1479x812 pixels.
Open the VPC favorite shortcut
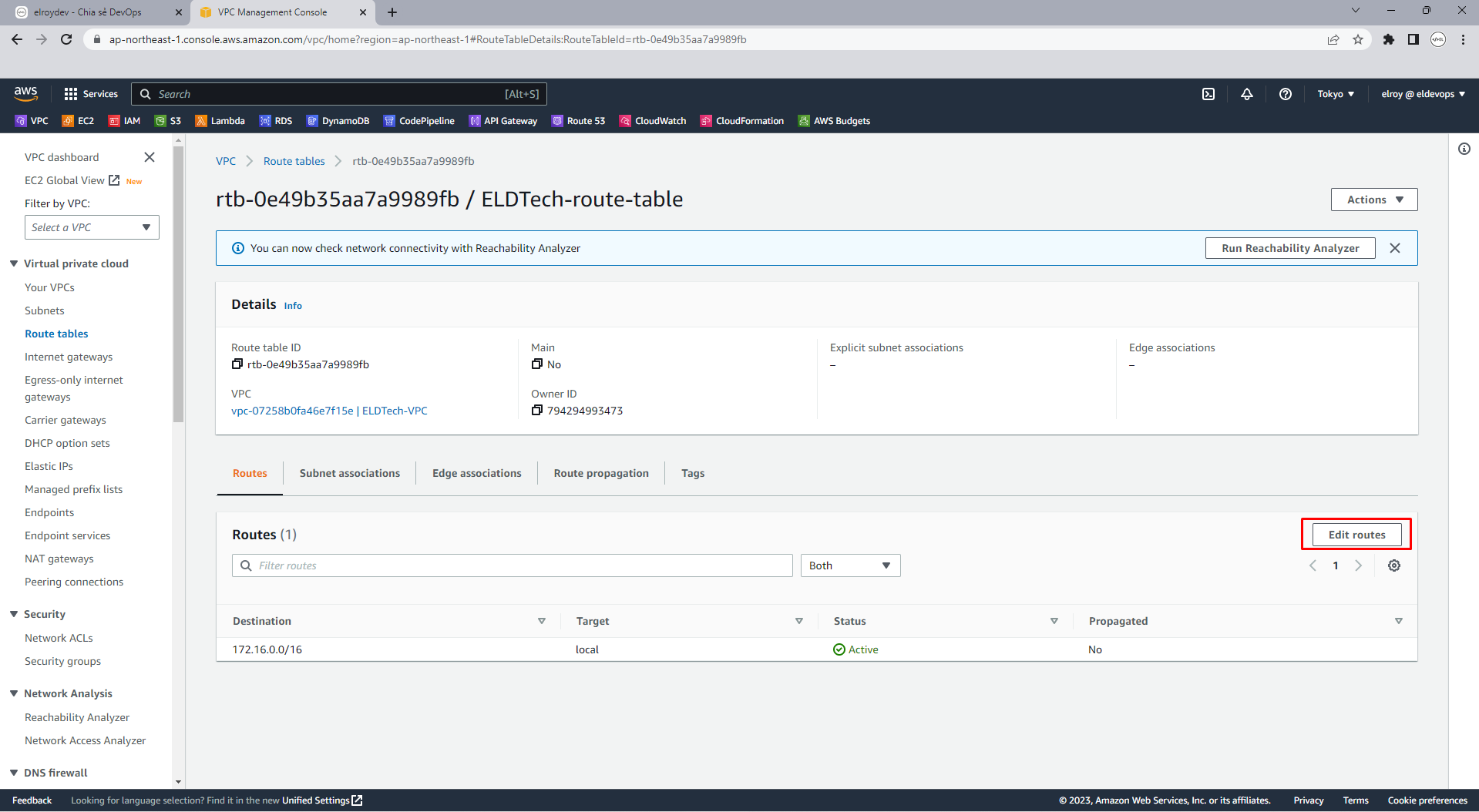click(32, 121)
